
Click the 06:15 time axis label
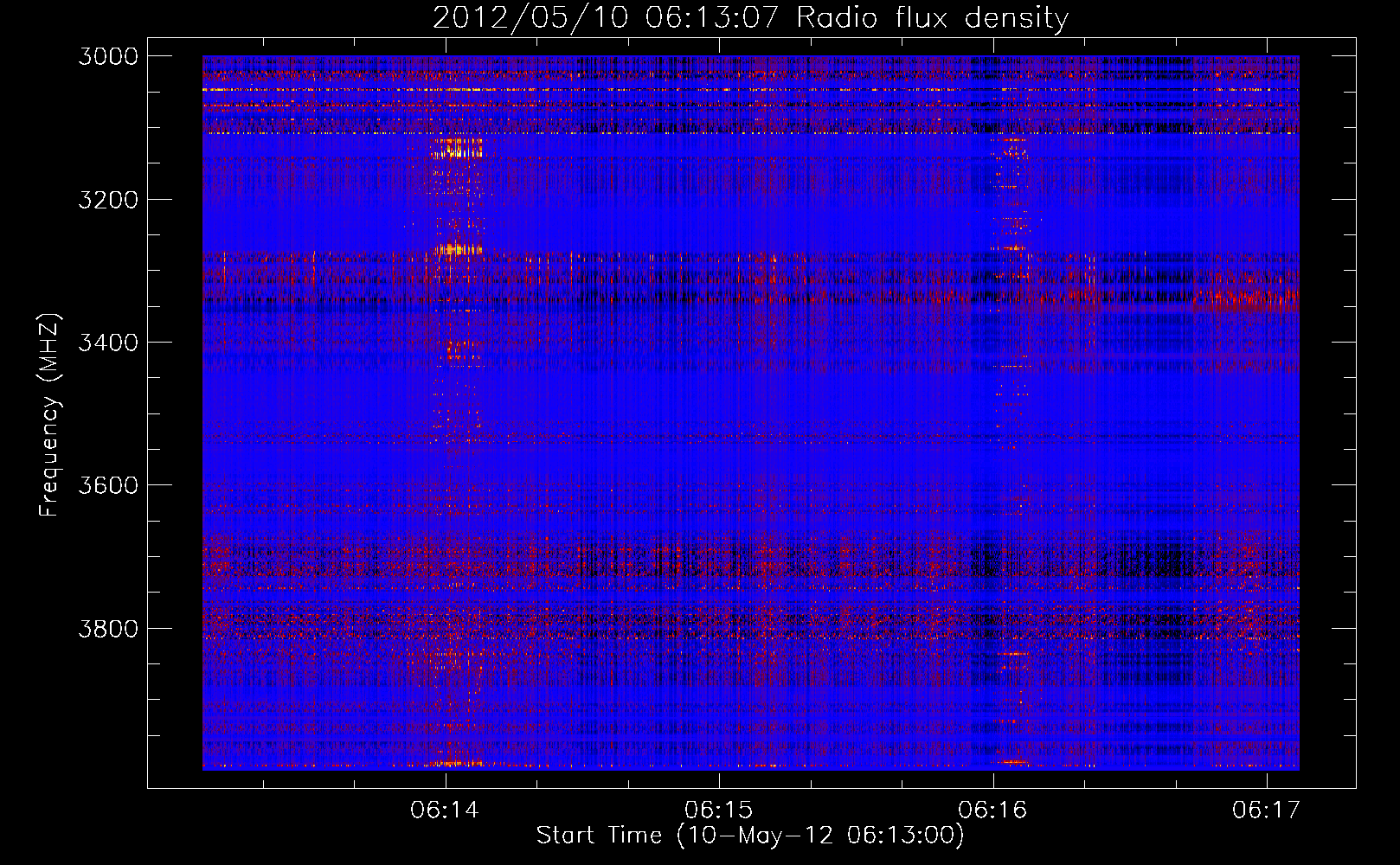718,810
